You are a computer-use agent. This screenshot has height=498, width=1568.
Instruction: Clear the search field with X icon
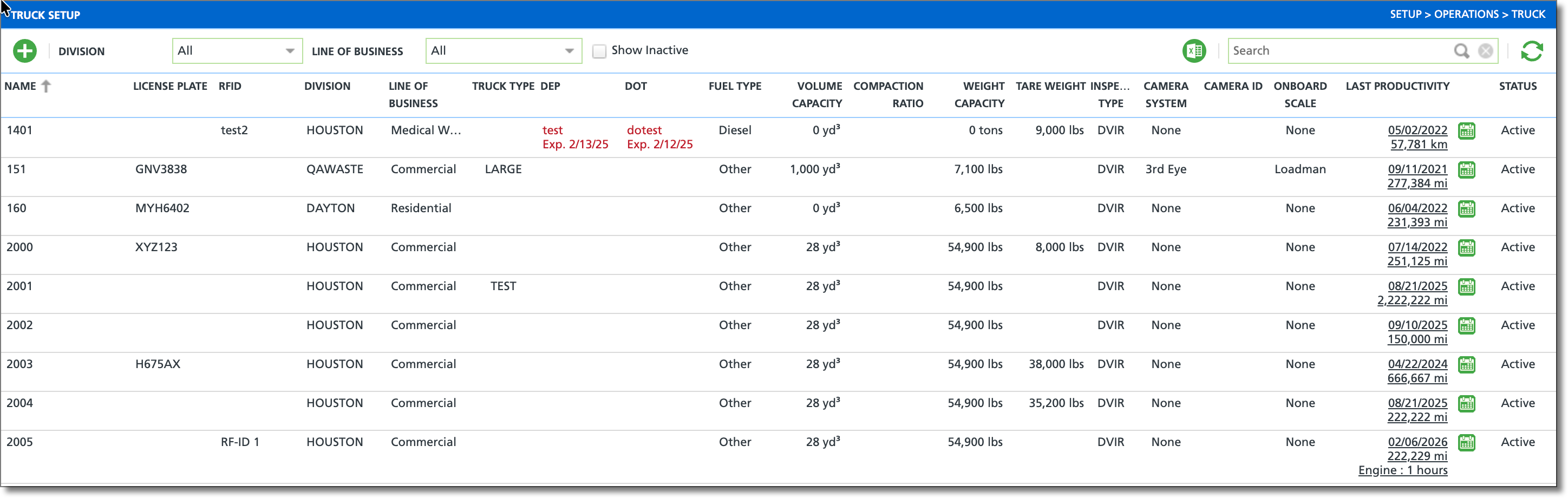coord(1485,51)
